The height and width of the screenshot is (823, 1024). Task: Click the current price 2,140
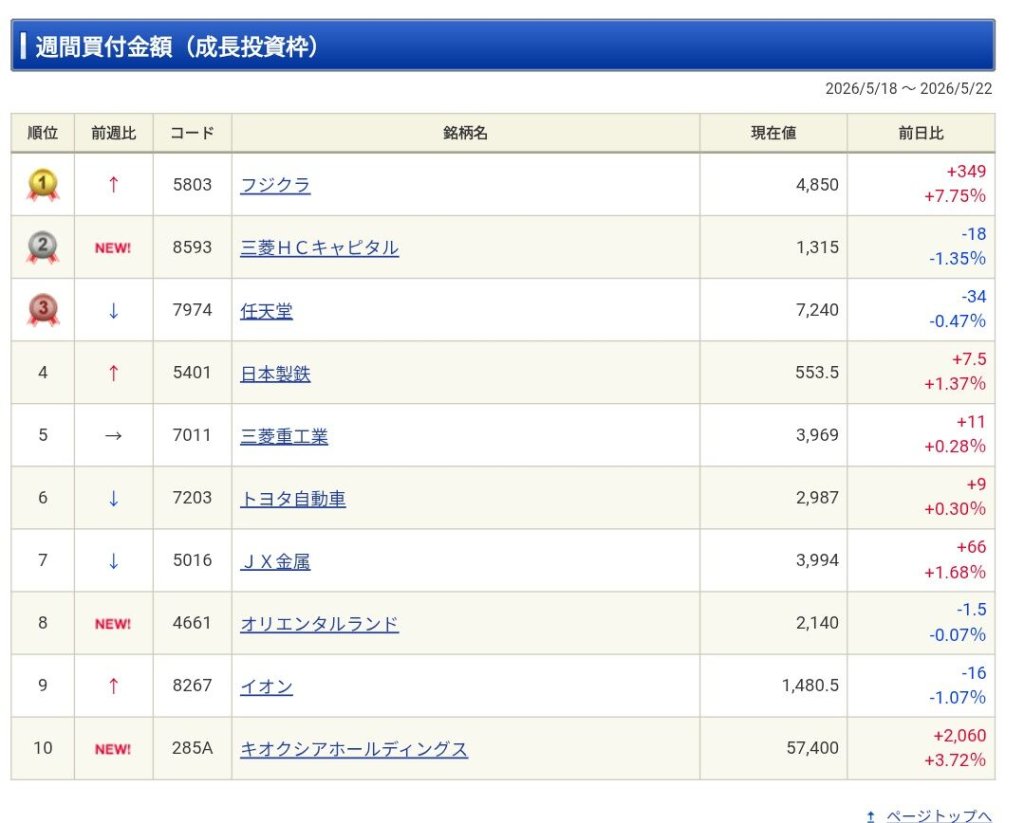pyautogui.click(x=817, y=623)
